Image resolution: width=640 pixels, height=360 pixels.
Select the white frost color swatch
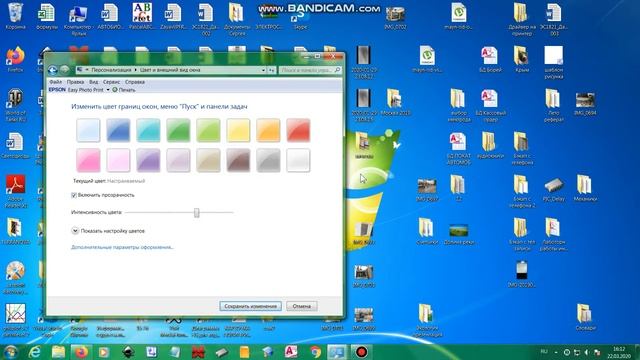[x=298, y=160]
